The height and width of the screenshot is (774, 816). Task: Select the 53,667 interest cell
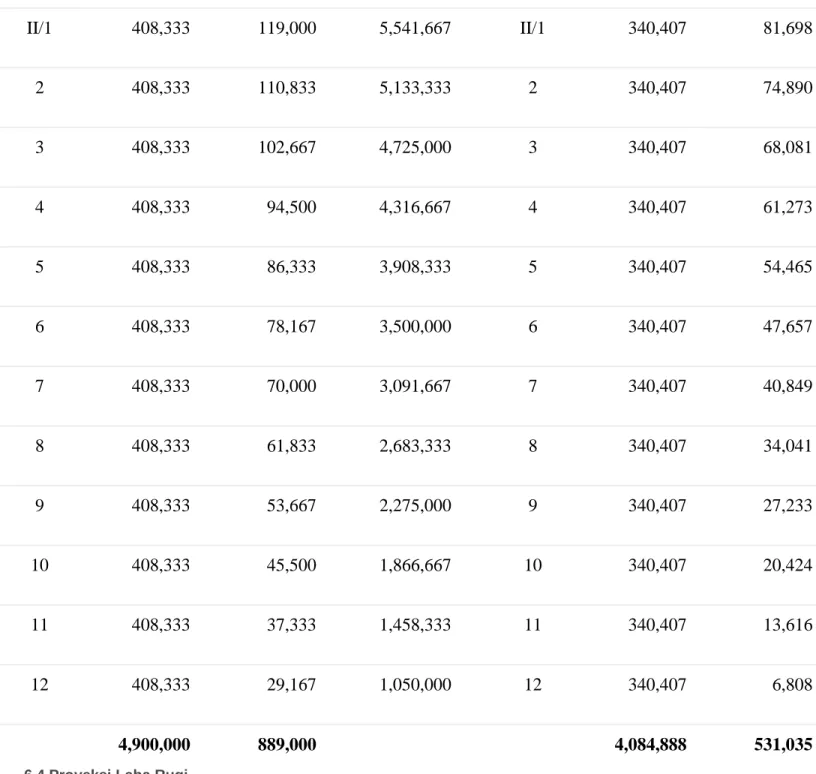291,505
